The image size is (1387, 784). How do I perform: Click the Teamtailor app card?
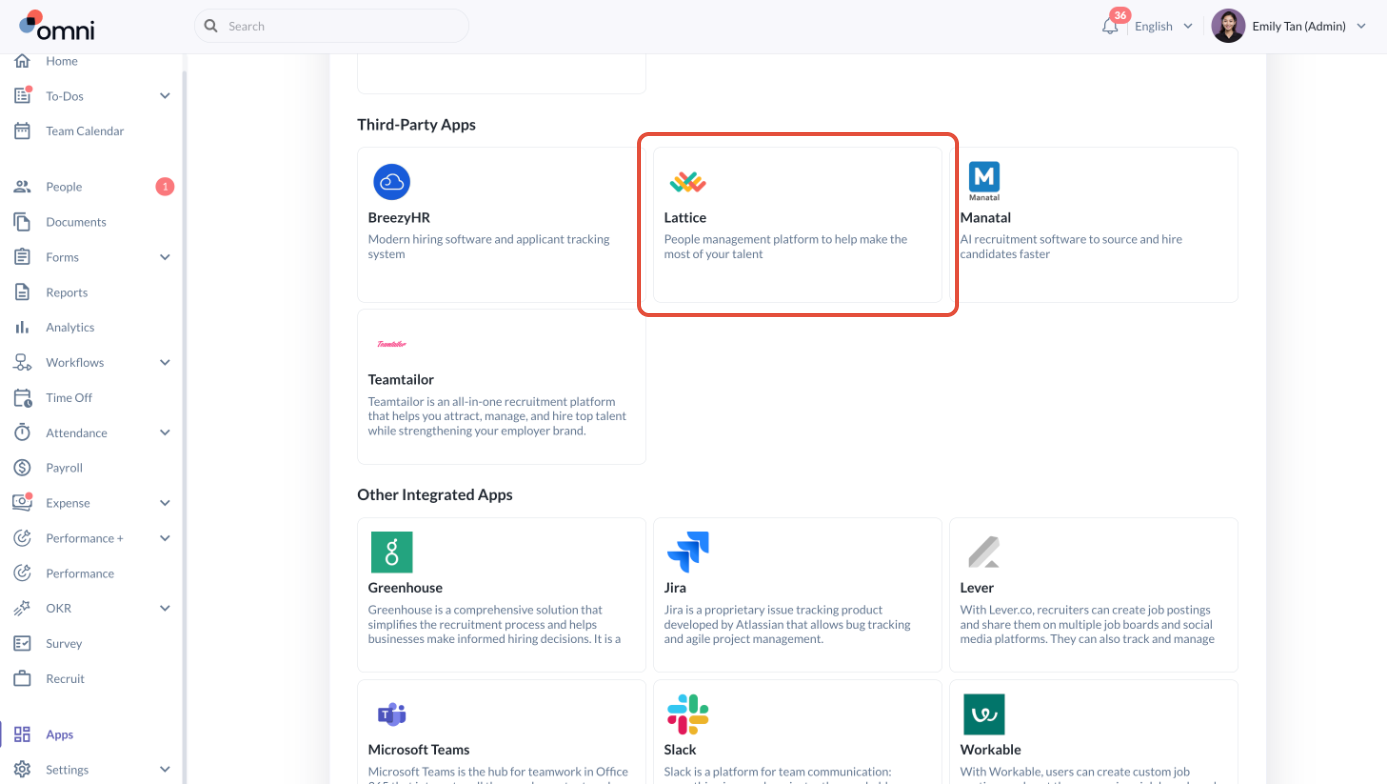point(501,387)
